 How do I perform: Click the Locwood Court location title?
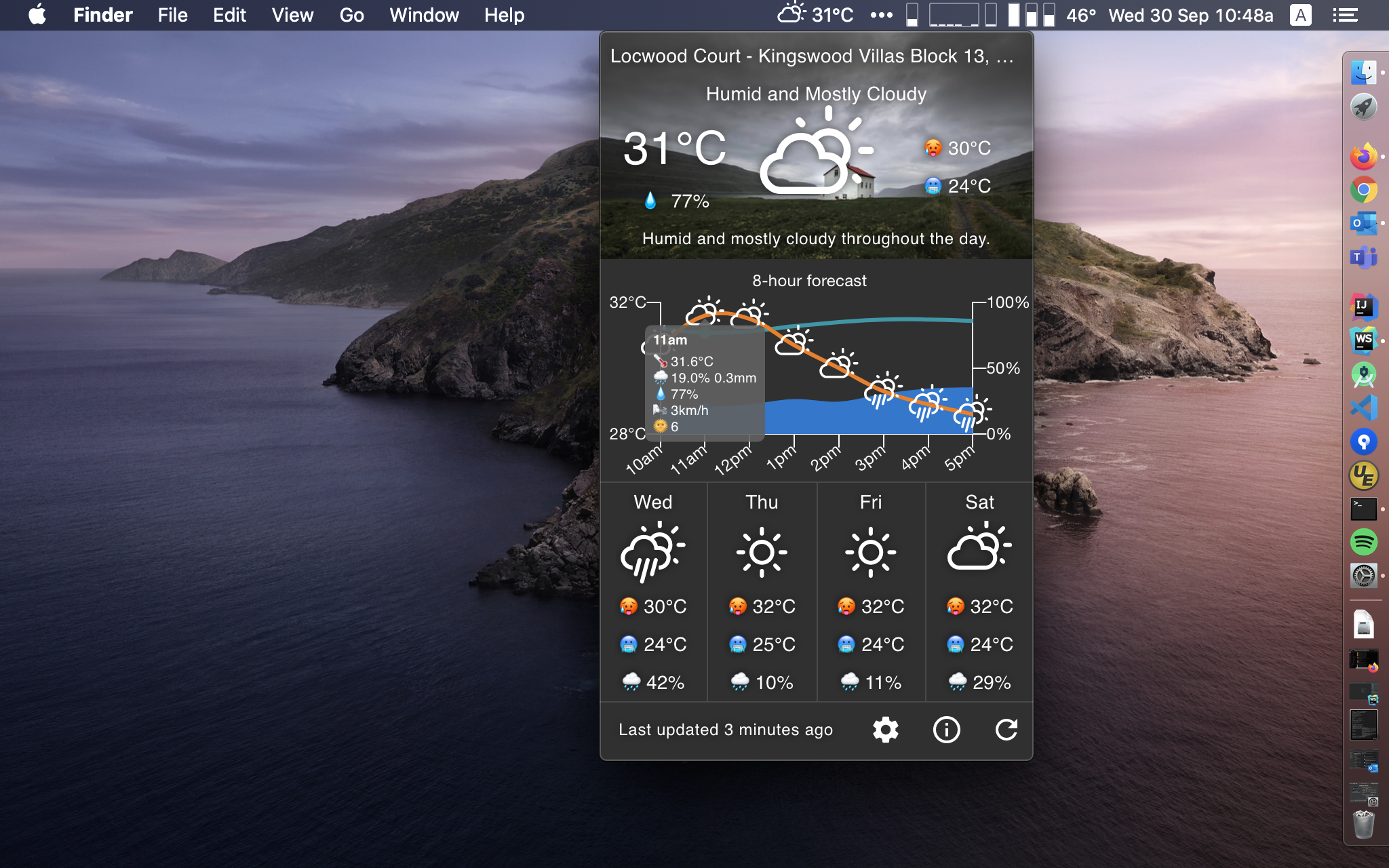pyautogui.click(x=812, y=56)
